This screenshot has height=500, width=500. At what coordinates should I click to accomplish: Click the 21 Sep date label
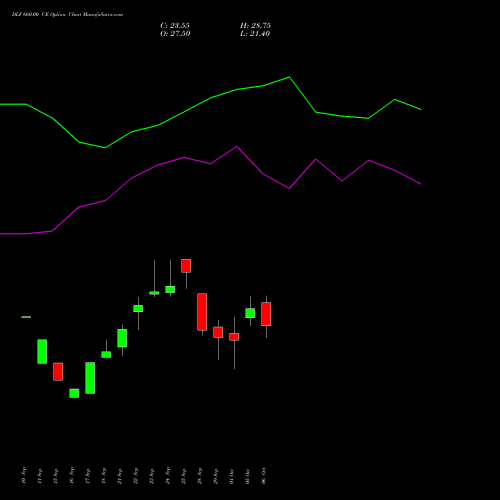(x=119, y=476)
